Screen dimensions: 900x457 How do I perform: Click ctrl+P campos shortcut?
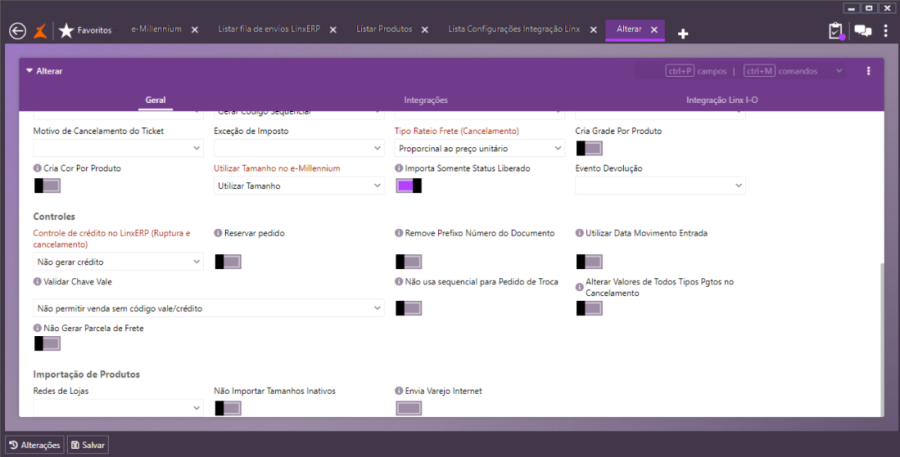tap(696, 71)
